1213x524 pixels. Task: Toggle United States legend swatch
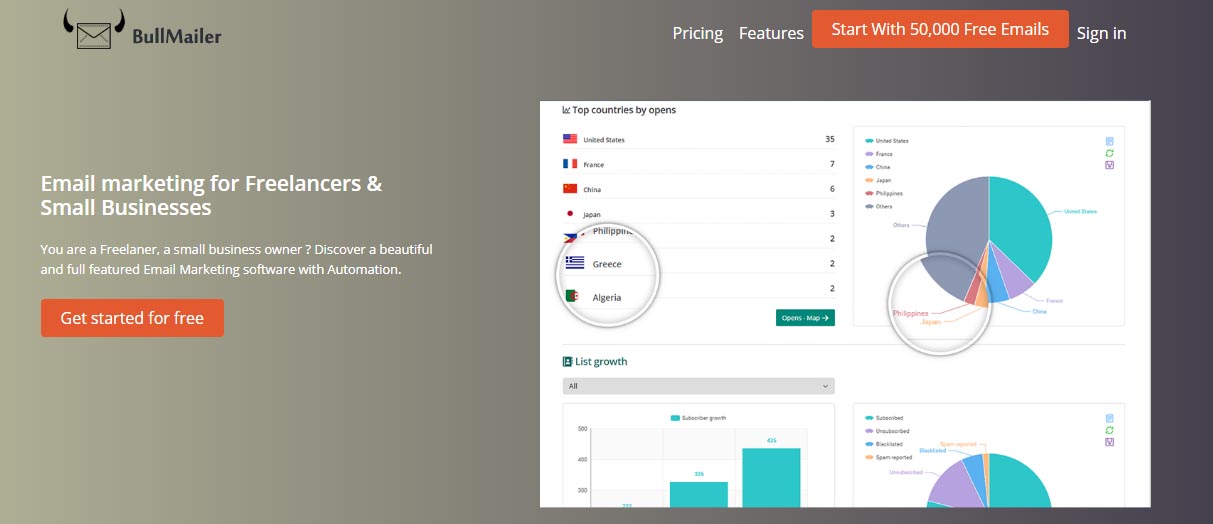869,141
